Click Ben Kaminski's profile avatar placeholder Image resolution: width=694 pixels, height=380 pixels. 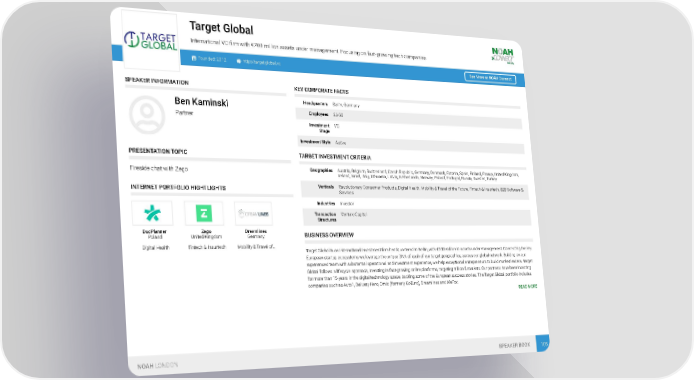tap(147, 115)
